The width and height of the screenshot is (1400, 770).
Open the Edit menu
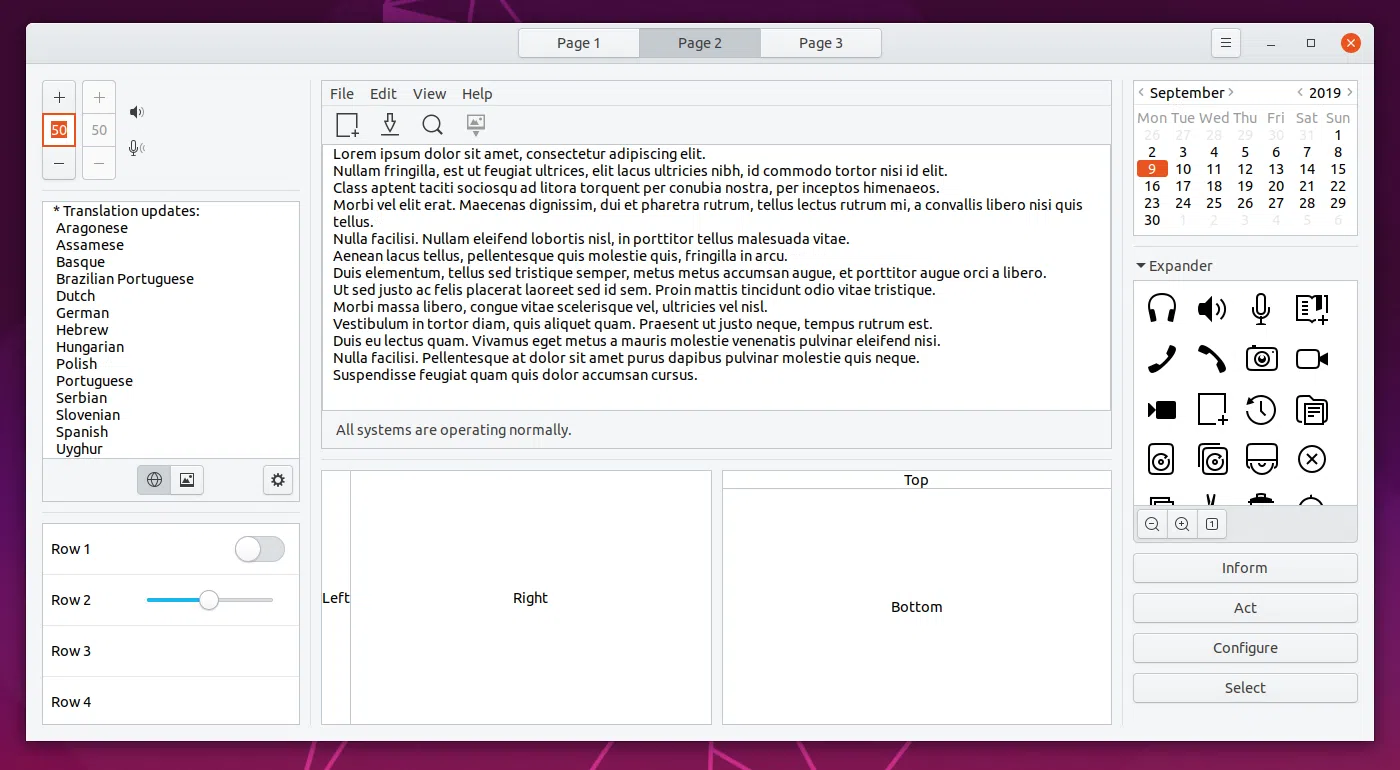[x=383, y=94]
